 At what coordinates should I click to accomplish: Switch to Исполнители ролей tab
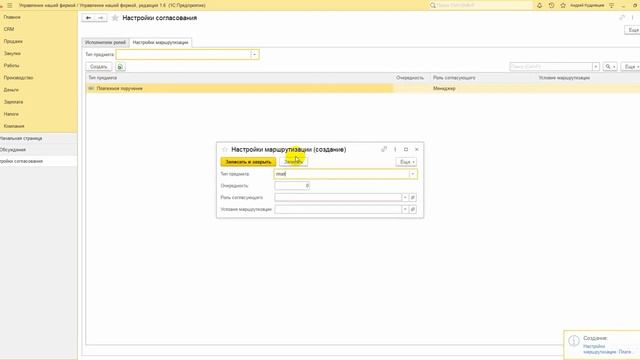point(105,42)
